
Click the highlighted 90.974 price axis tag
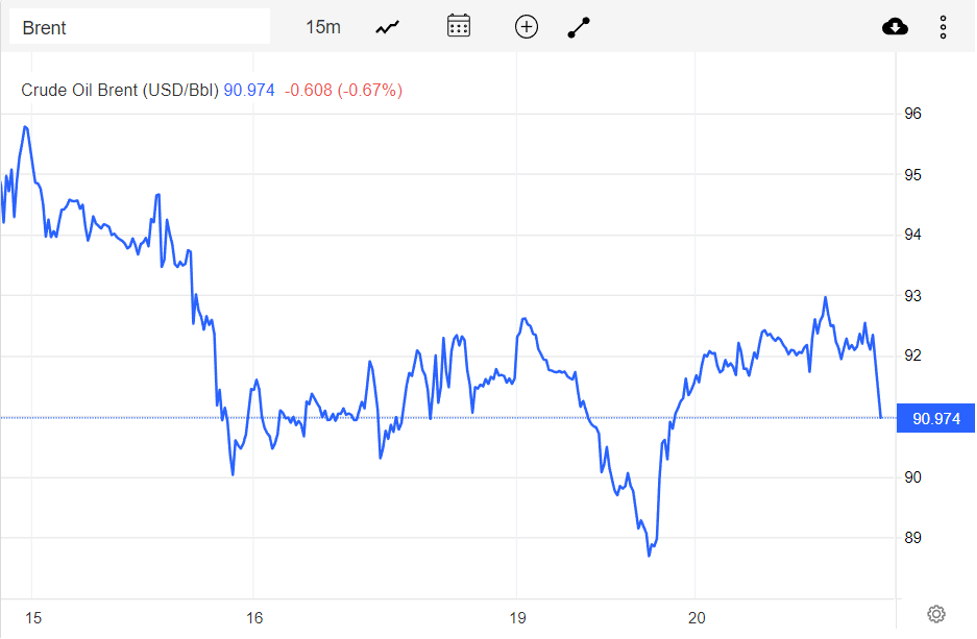click(x=935, y=418)
